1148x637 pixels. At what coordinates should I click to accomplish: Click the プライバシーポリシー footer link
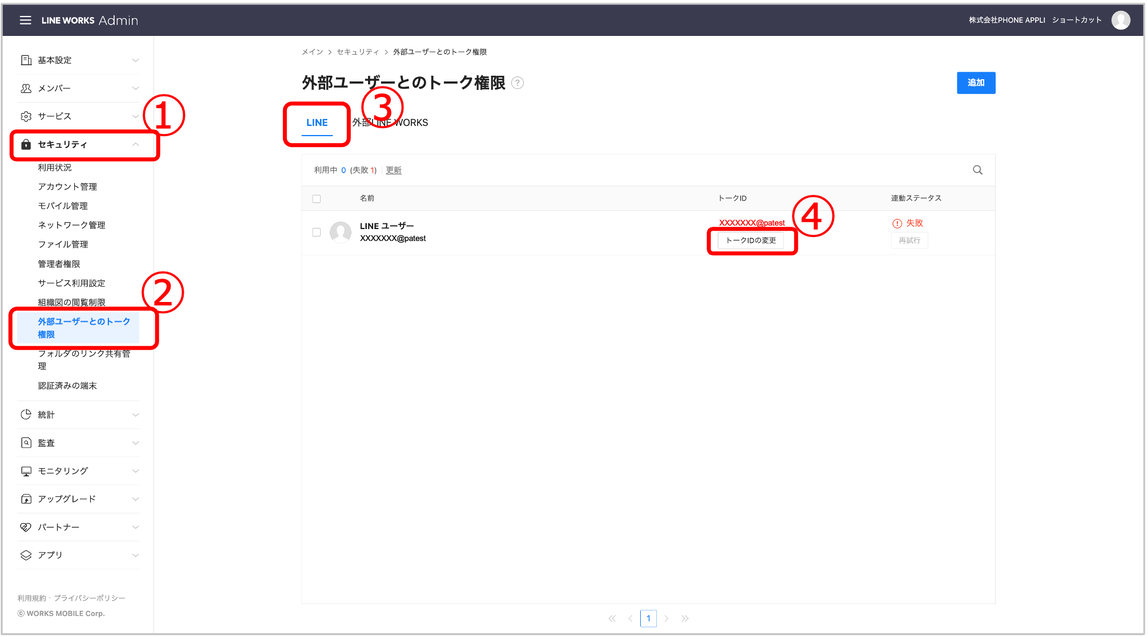click(89, 598)
